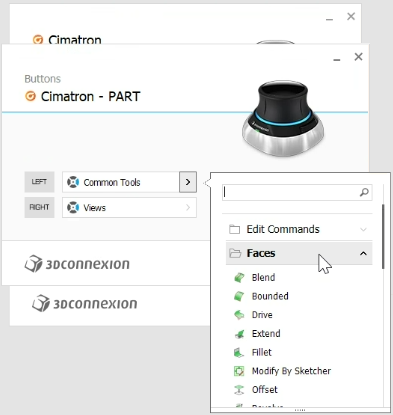Select the Offset face command icon
Screen dimensions: 393x415
point(239,390)
